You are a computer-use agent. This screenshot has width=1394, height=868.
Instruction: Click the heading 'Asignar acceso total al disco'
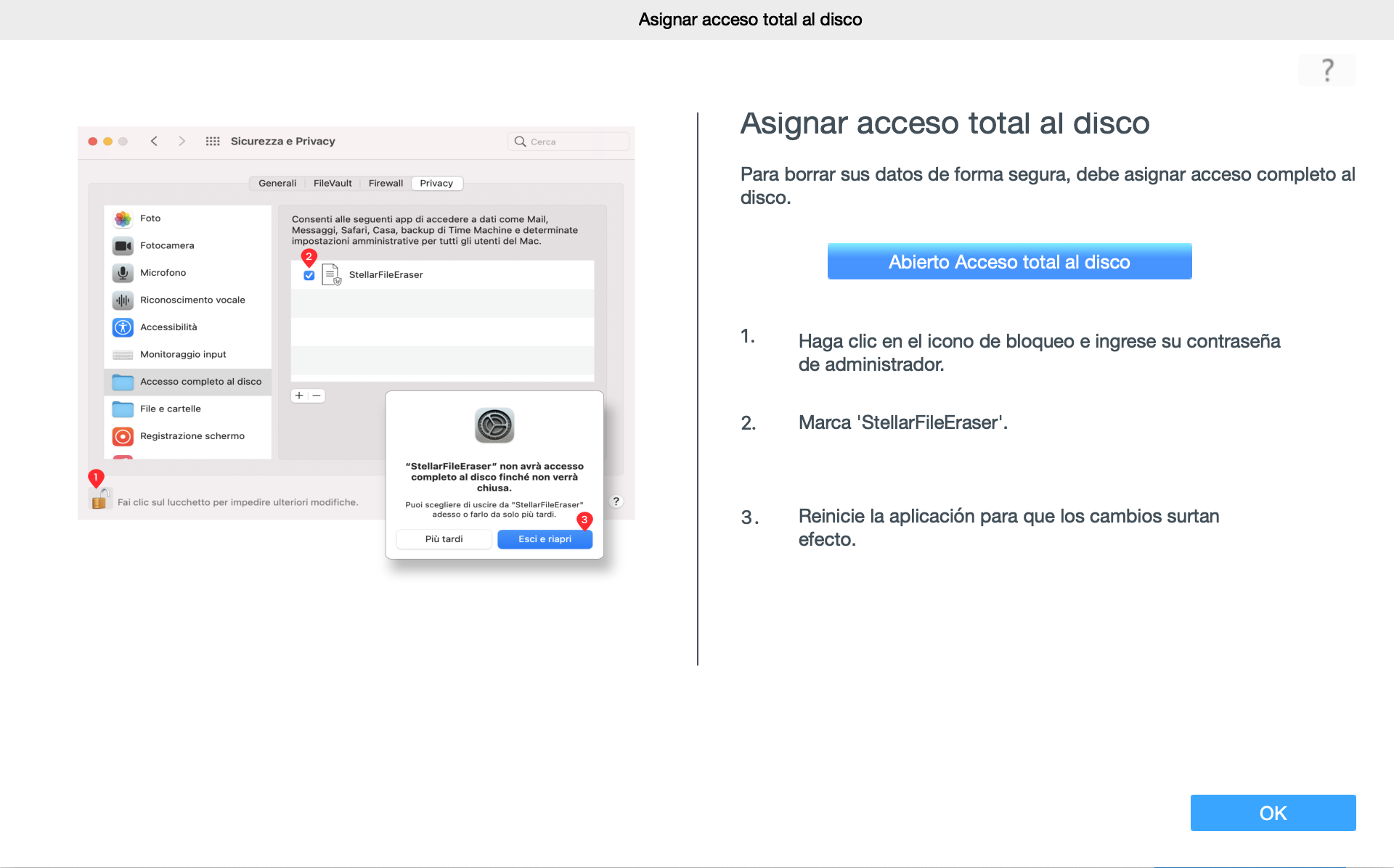coord(945,123)
